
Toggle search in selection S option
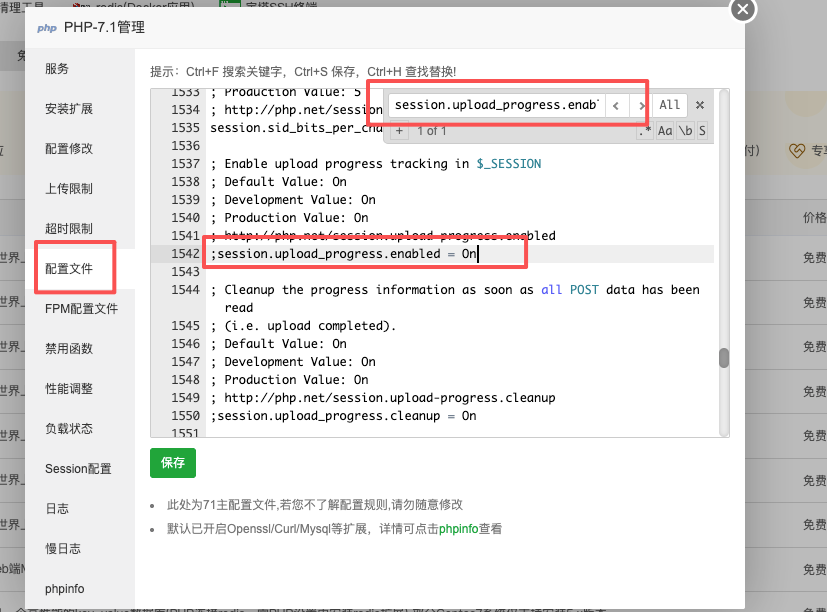(702, 131)
